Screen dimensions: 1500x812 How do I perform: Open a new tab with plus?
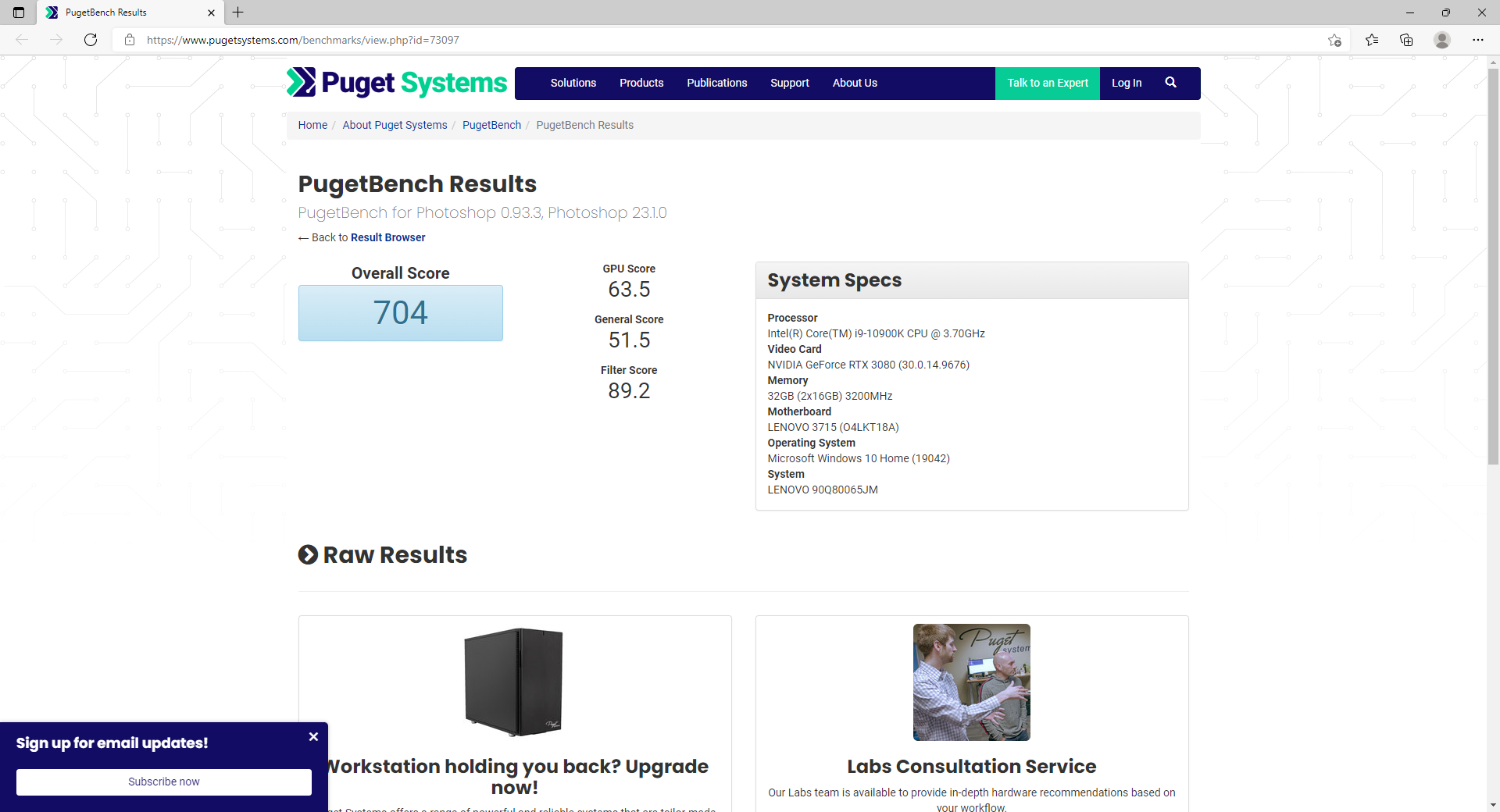point(238,12)
